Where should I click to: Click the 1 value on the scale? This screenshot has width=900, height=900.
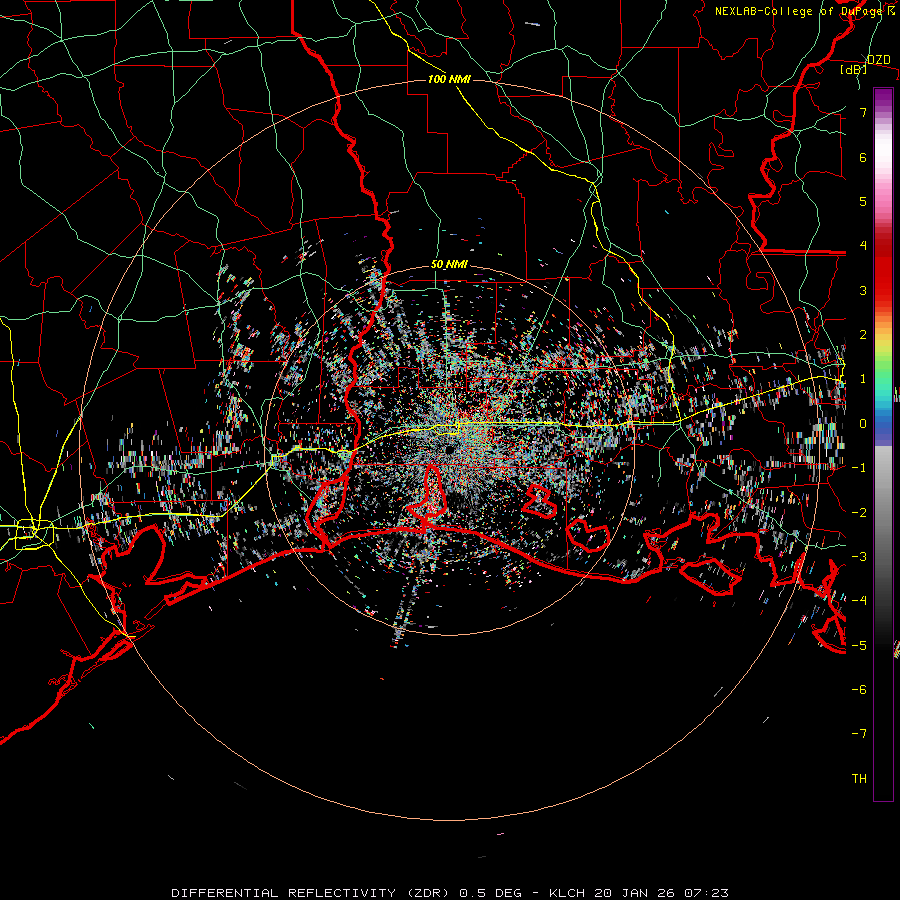click(x=863, y=379)
